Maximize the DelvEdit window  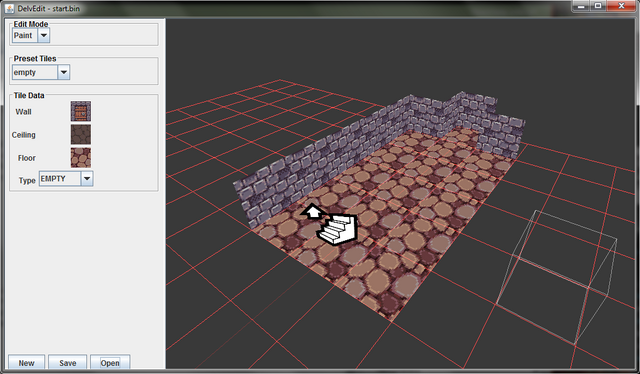(x=598, y=6)
